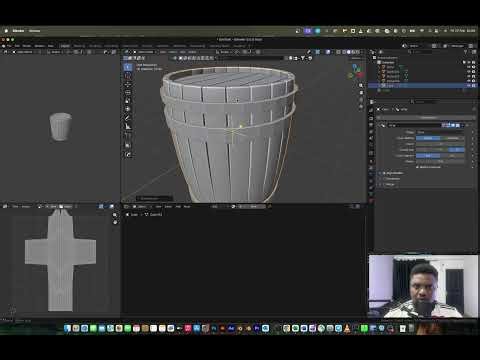Select the Annotate tool in viewport toolbar

coord(128,118)
